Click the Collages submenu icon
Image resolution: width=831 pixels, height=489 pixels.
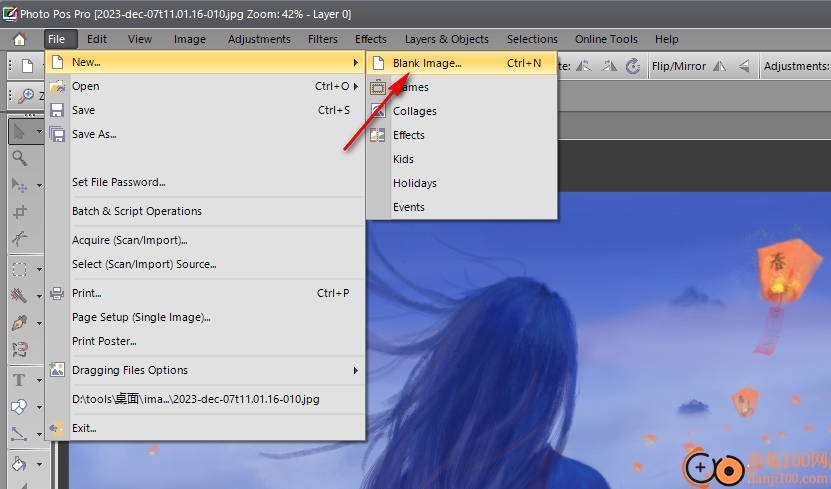click(x=378, y=111)
